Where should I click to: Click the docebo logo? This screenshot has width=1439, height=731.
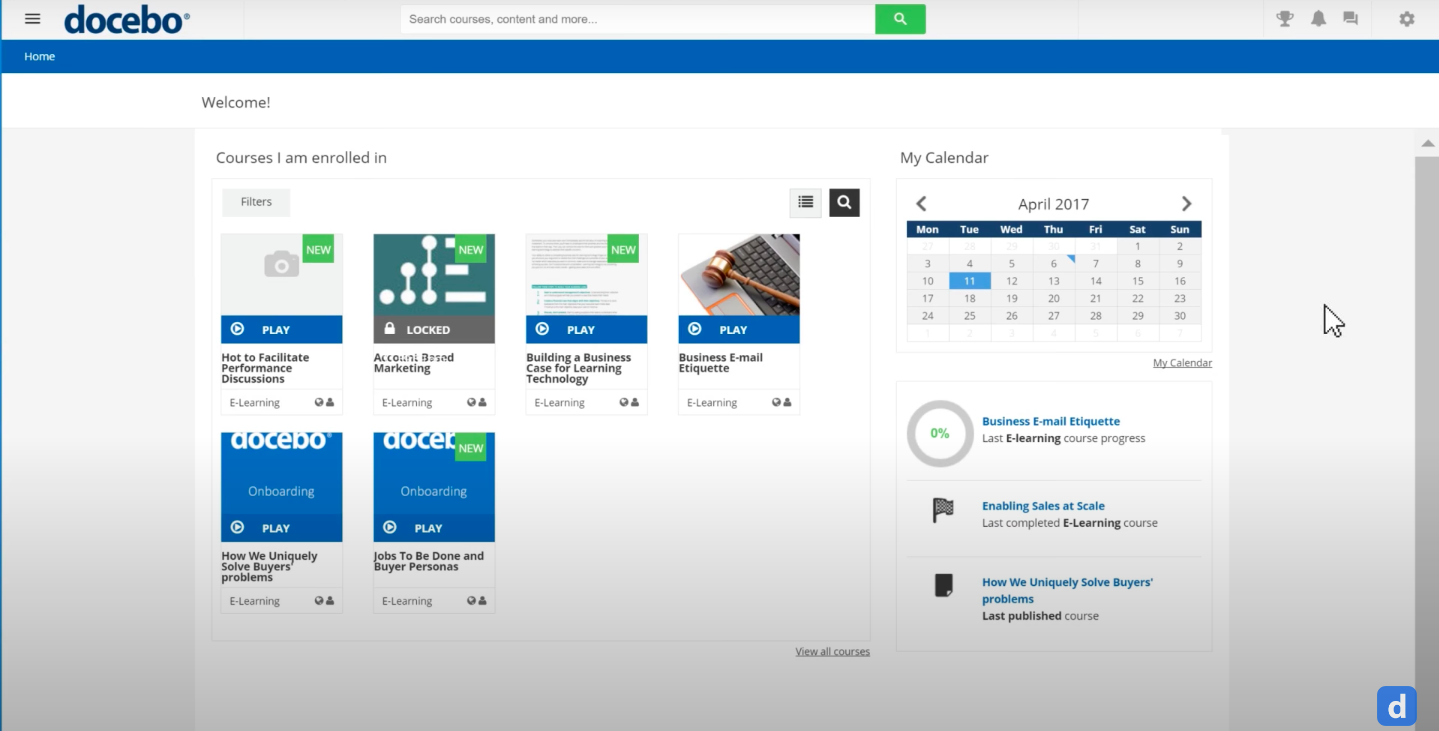(x=126, y=19)
